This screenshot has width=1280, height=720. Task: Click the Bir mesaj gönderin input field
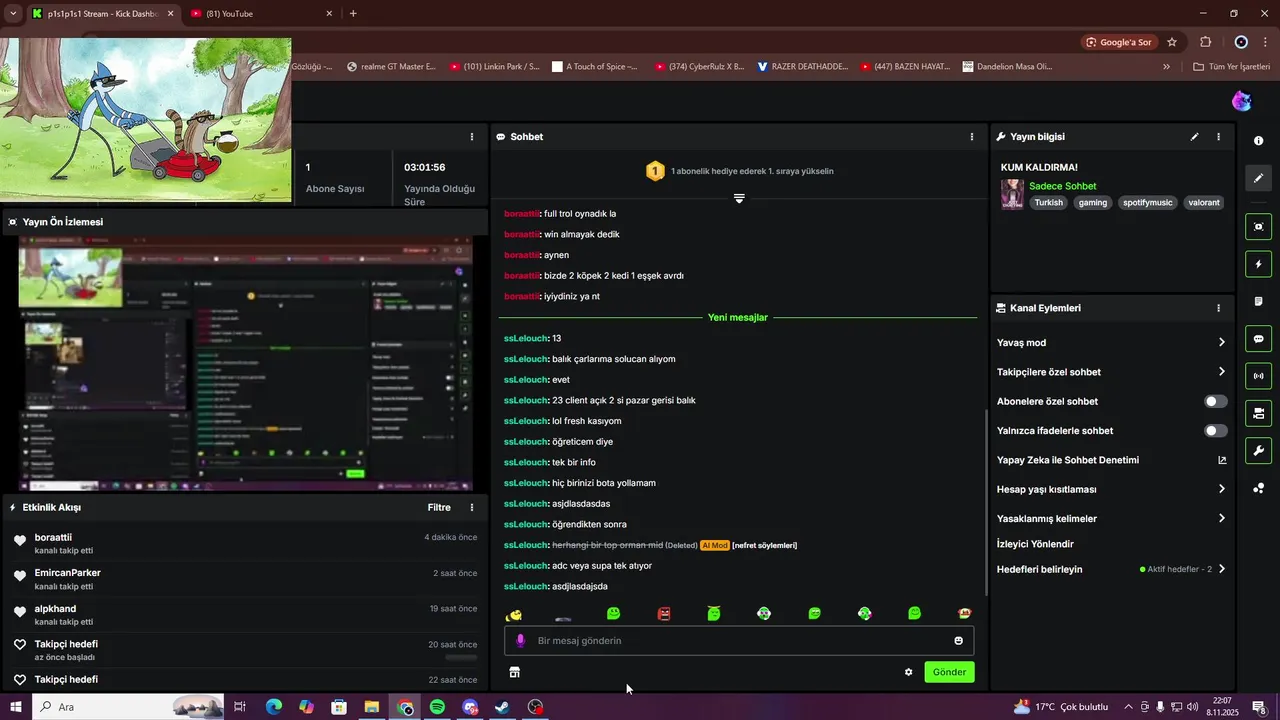pyautogui.click(x=739, y=641)
